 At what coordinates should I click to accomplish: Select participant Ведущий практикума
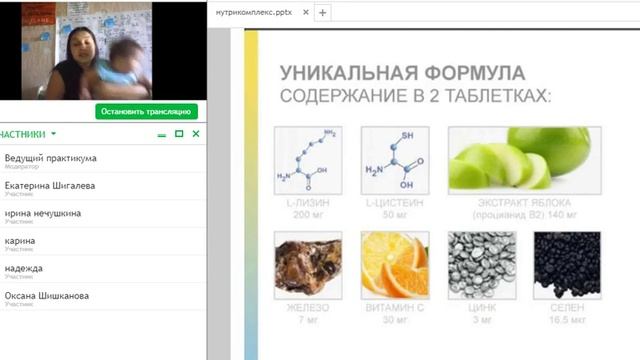(103, 160)
